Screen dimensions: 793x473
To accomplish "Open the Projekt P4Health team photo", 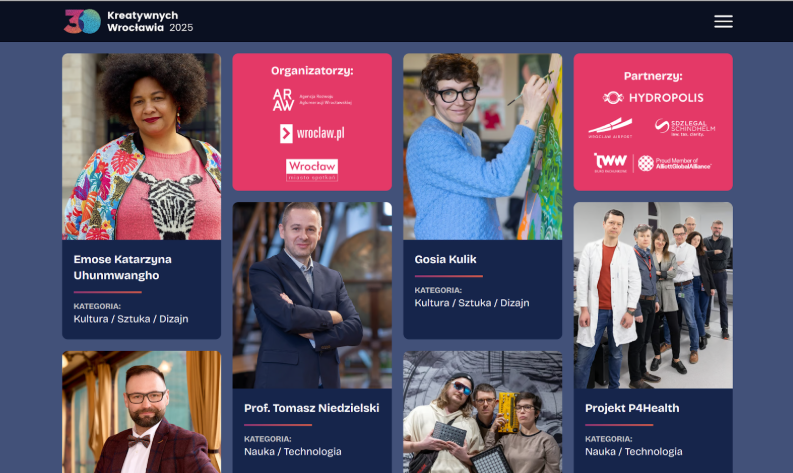I will [x=653, y=295].
